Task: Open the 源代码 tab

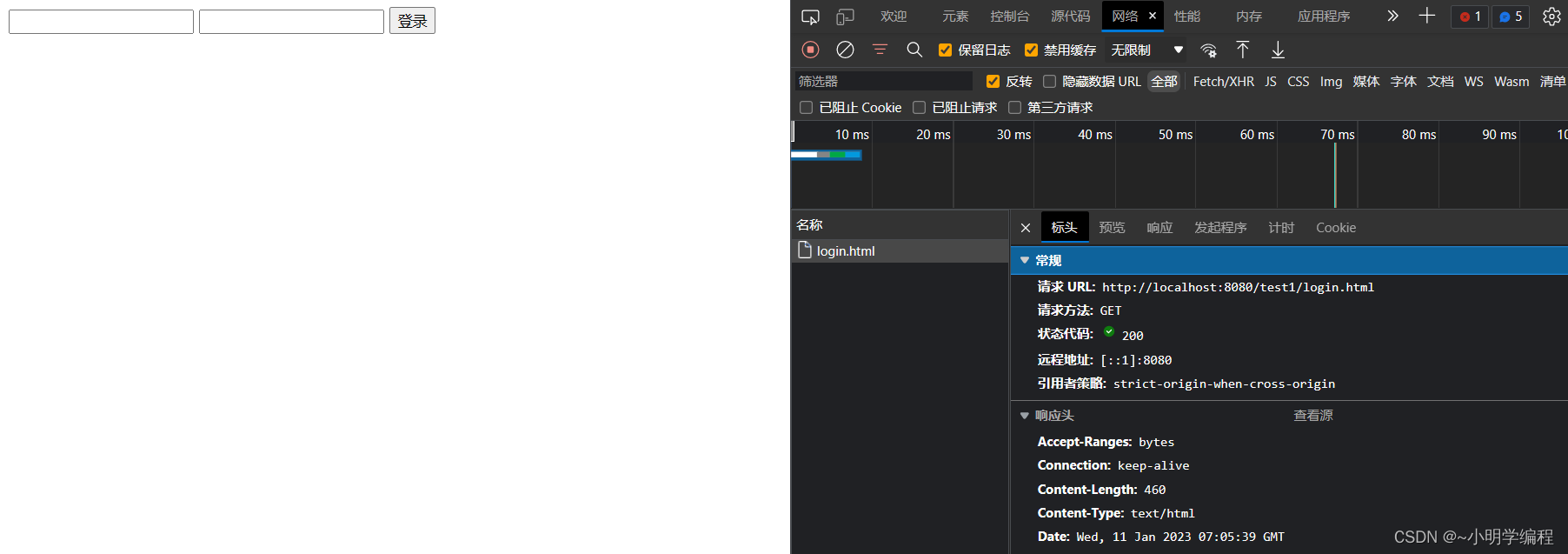Action: tap(1070, 17)
